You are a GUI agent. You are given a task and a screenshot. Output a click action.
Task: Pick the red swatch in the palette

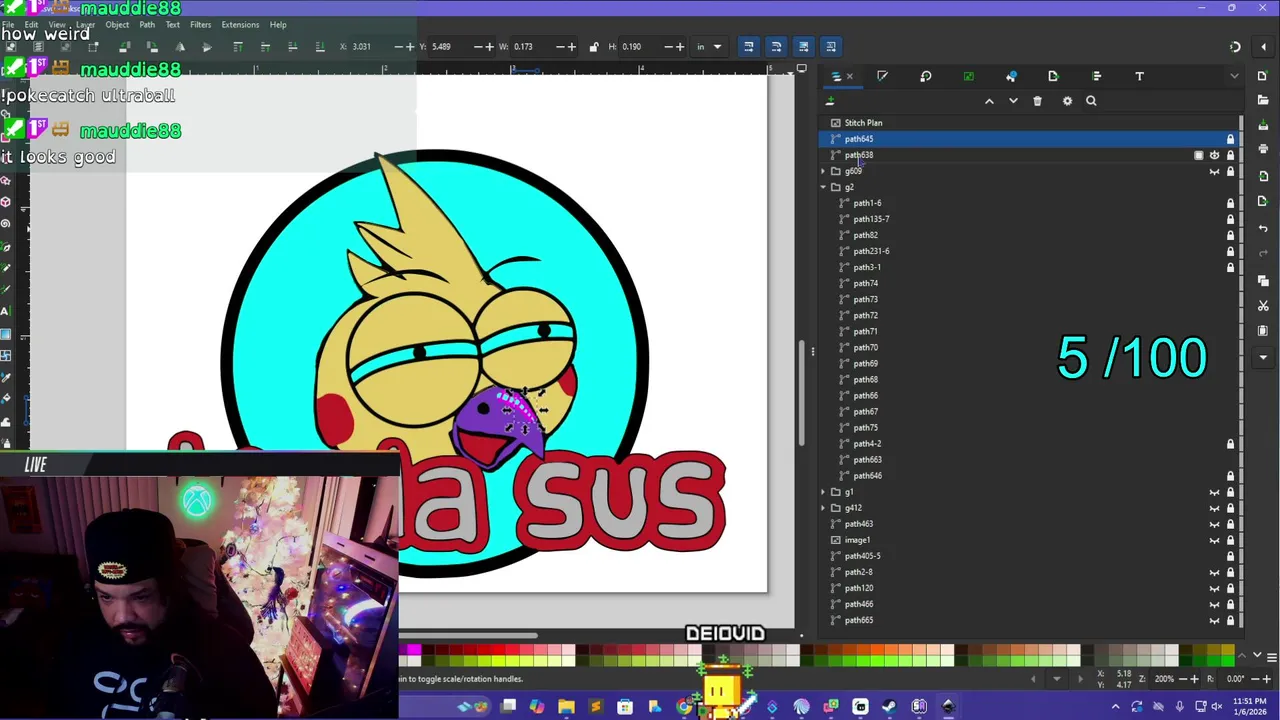(499, 651)
